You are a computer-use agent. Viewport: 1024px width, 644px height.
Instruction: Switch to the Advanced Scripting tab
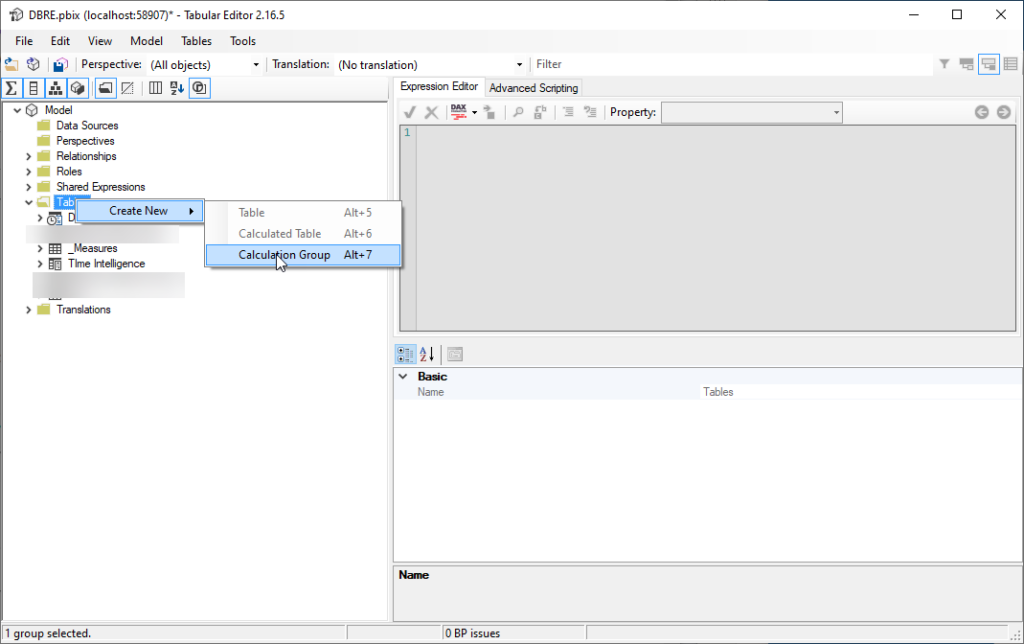coord(534,88)
